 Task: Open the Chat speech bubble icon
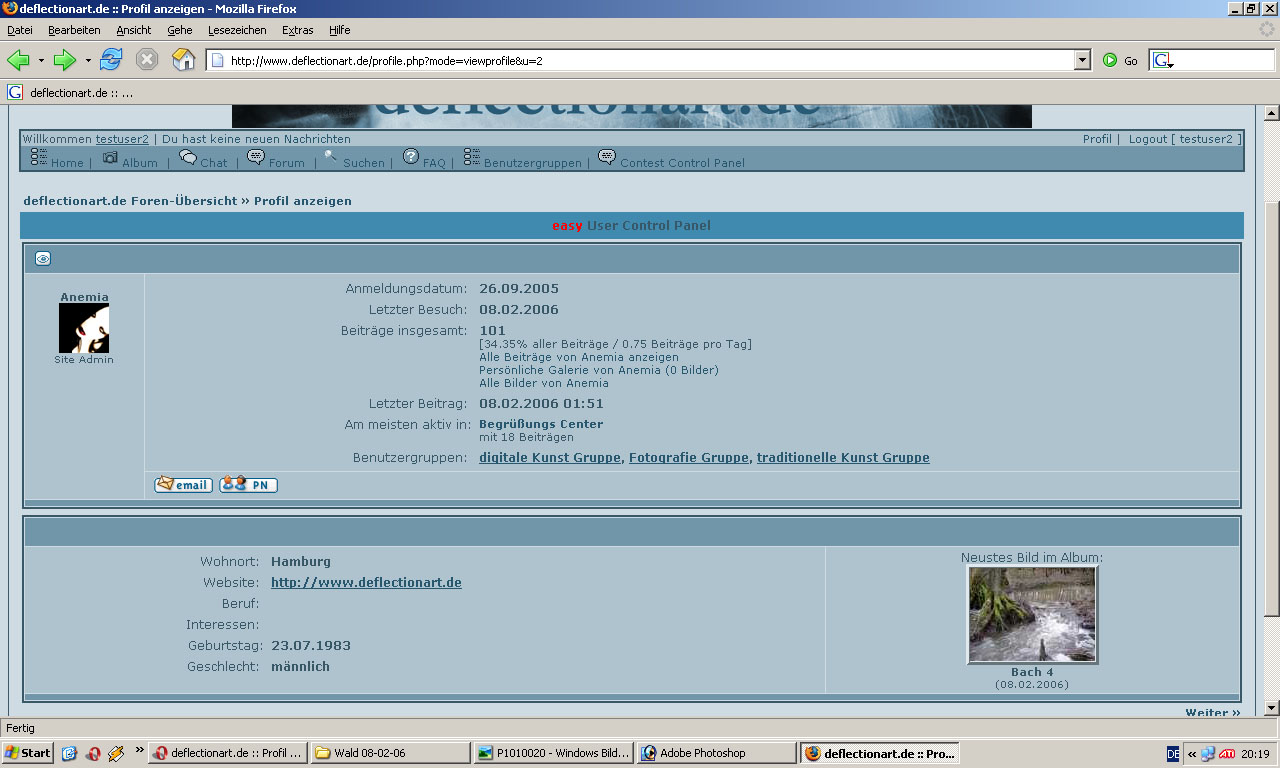pos(188,158)
